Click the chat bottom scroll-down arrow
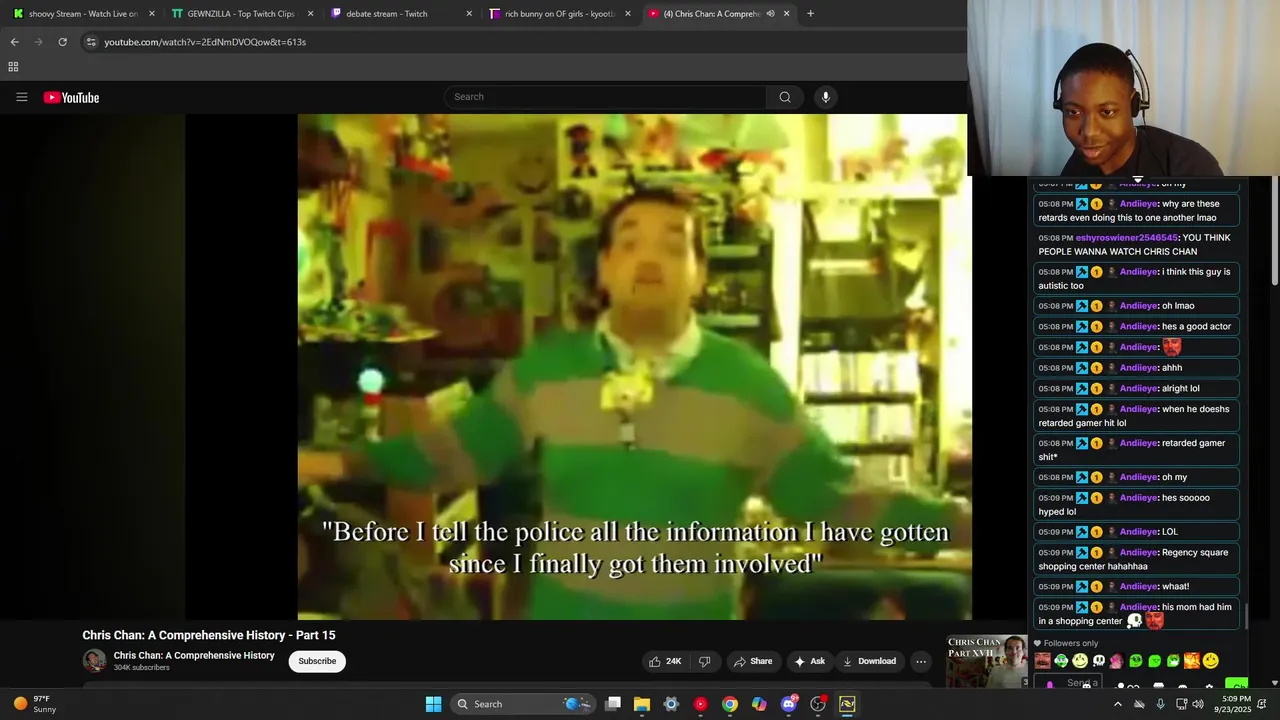 pyautogui.click(x=1274, y=683)
